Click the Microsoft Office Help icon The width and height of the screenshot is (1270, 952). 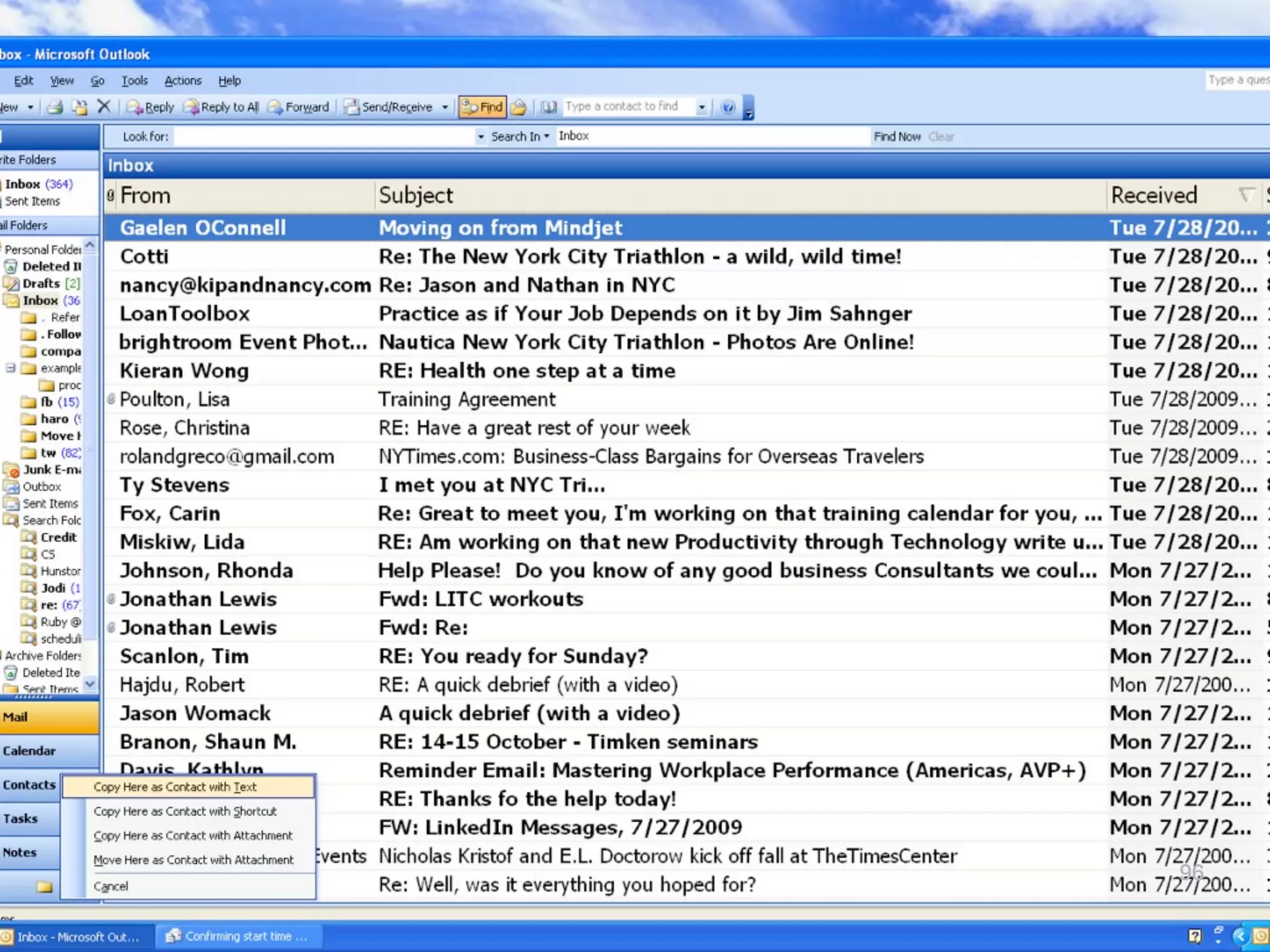pos(728,107)
